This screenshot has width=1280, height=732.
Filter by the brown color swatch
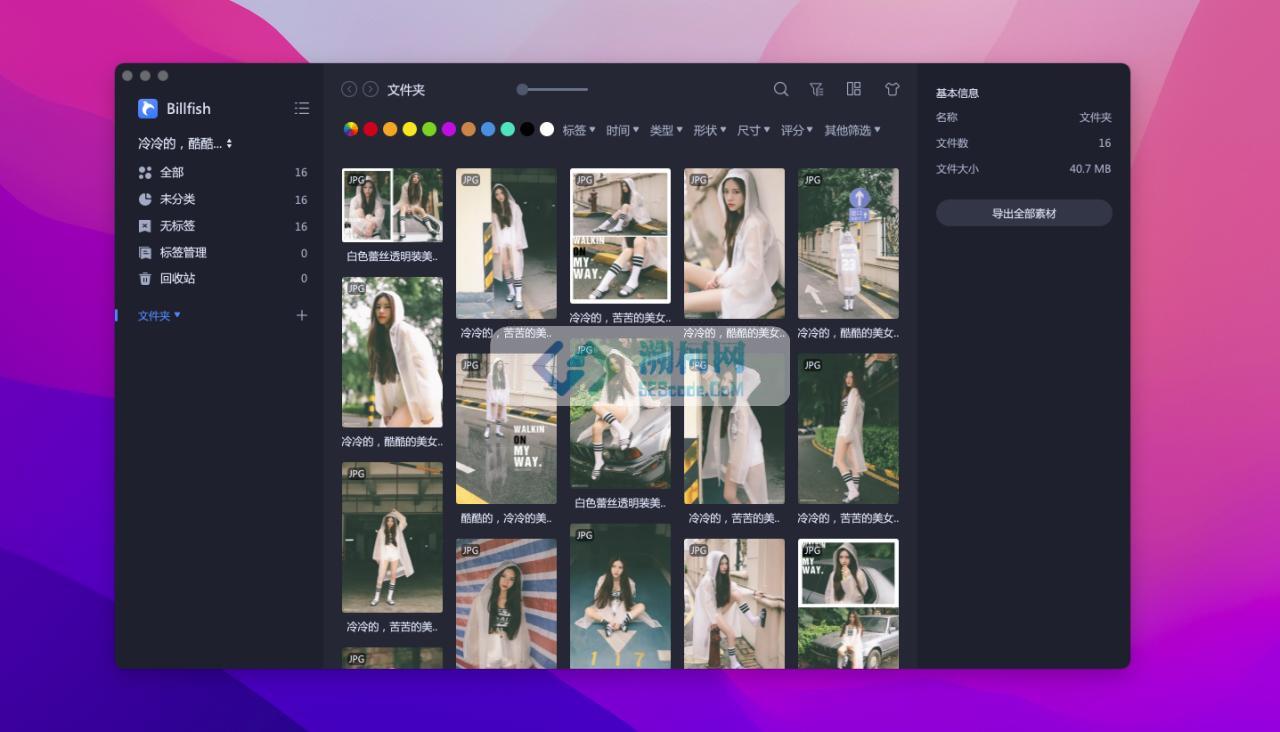(x=469, y=129)
